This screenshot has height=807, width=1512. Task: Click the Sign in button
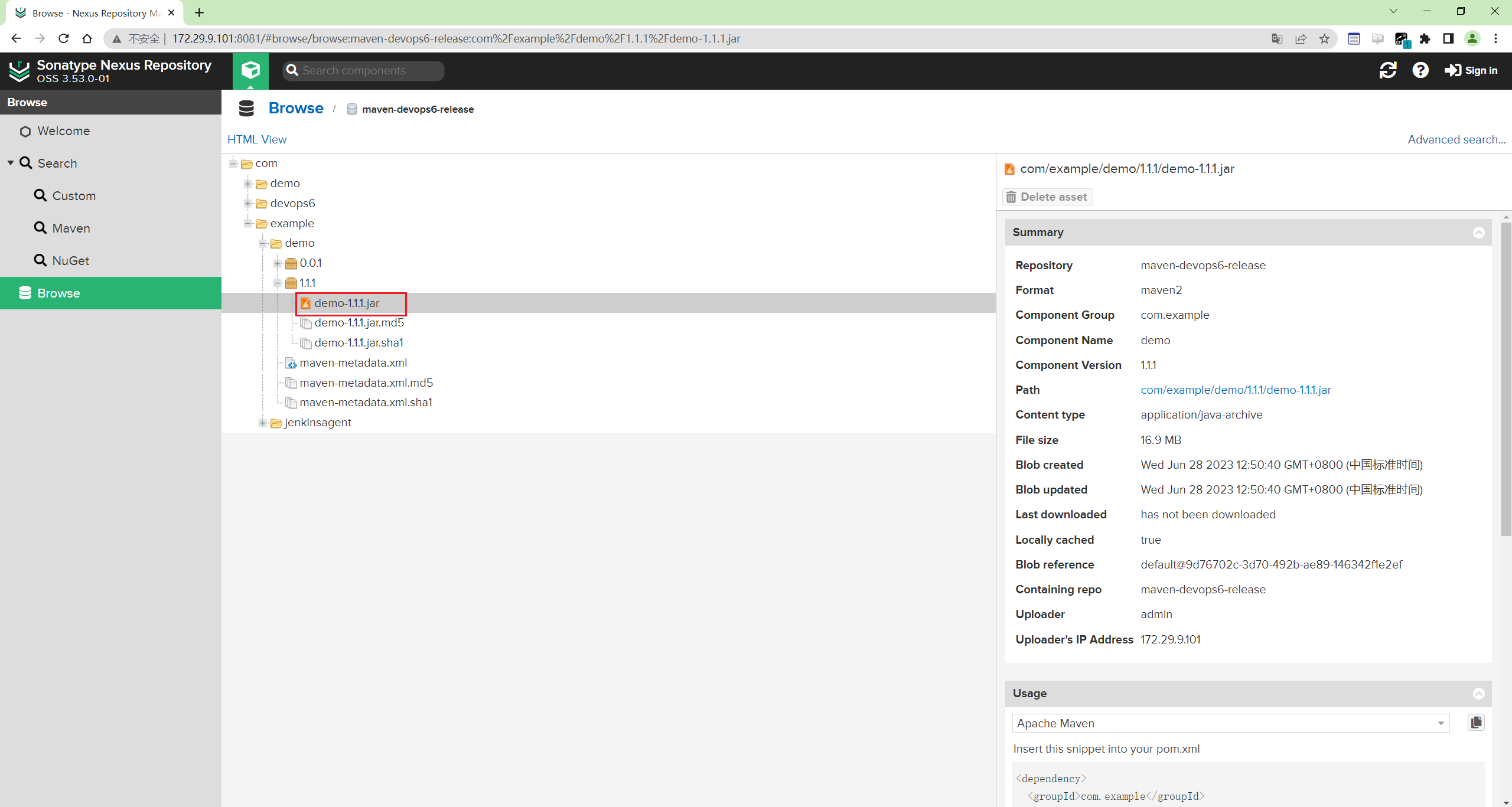click(1471, 70)
